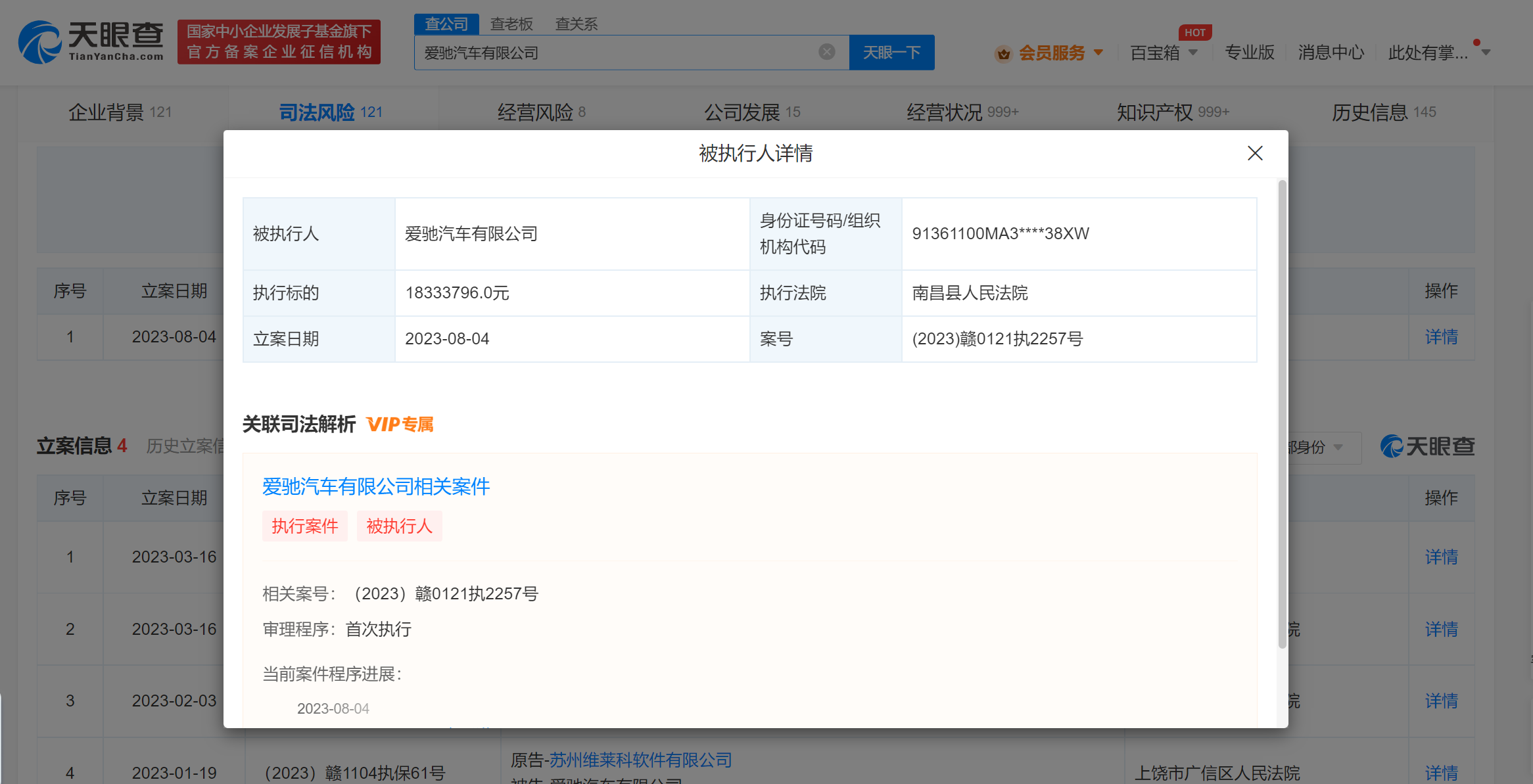Click the 上饶市广信区人民法院 cell
The width and height of the screenshot is (1533, 784).
1217,773
